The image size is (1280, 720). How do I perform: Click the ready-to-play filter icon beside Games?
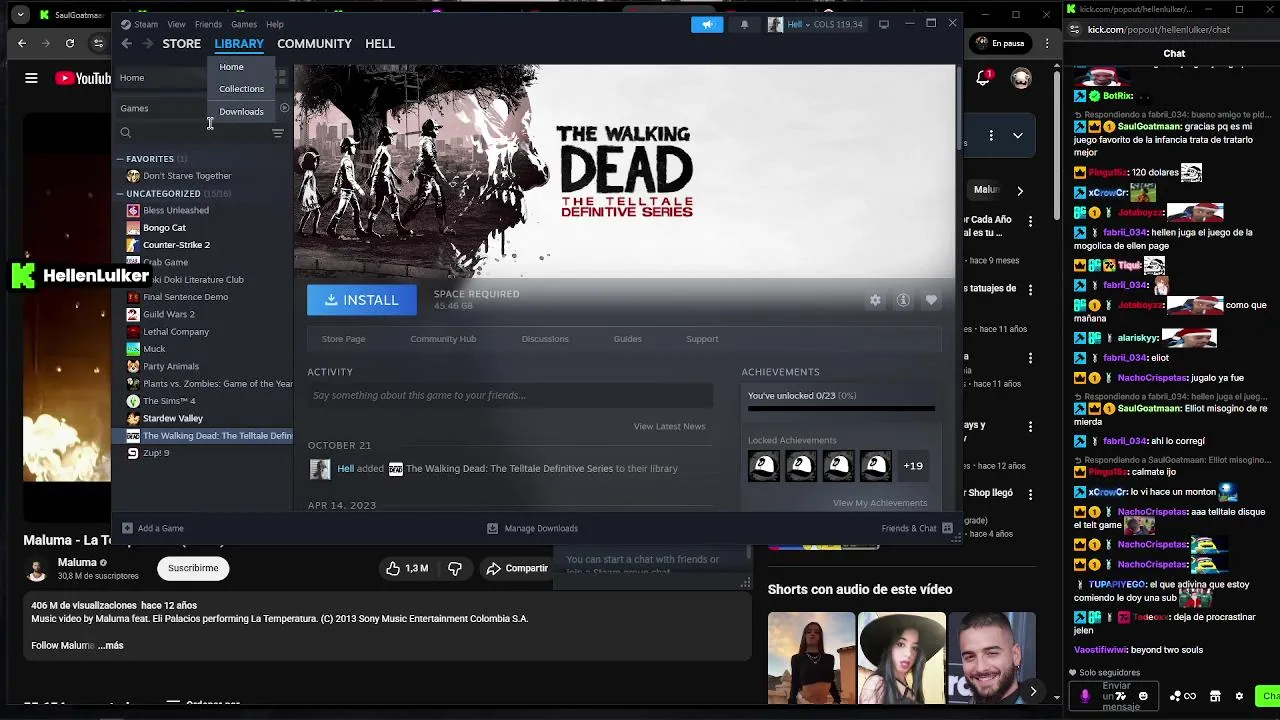click(x=284, y=108)
